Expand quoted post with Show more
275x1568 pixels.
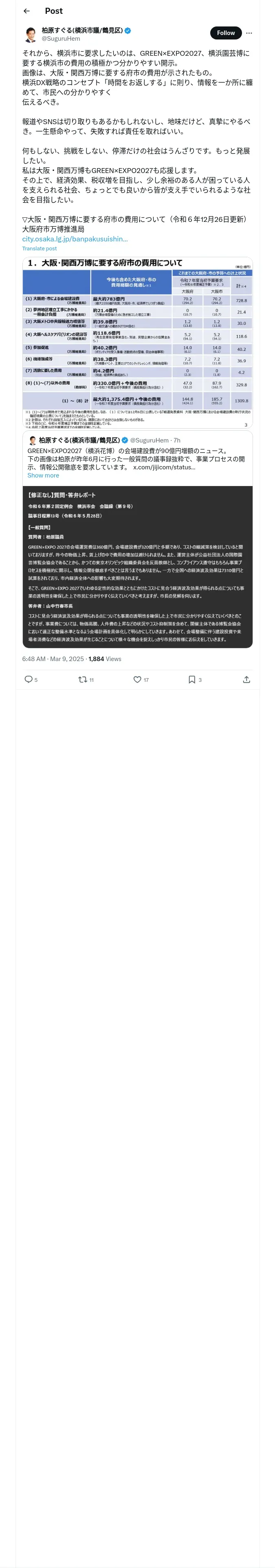click(43, 475)
